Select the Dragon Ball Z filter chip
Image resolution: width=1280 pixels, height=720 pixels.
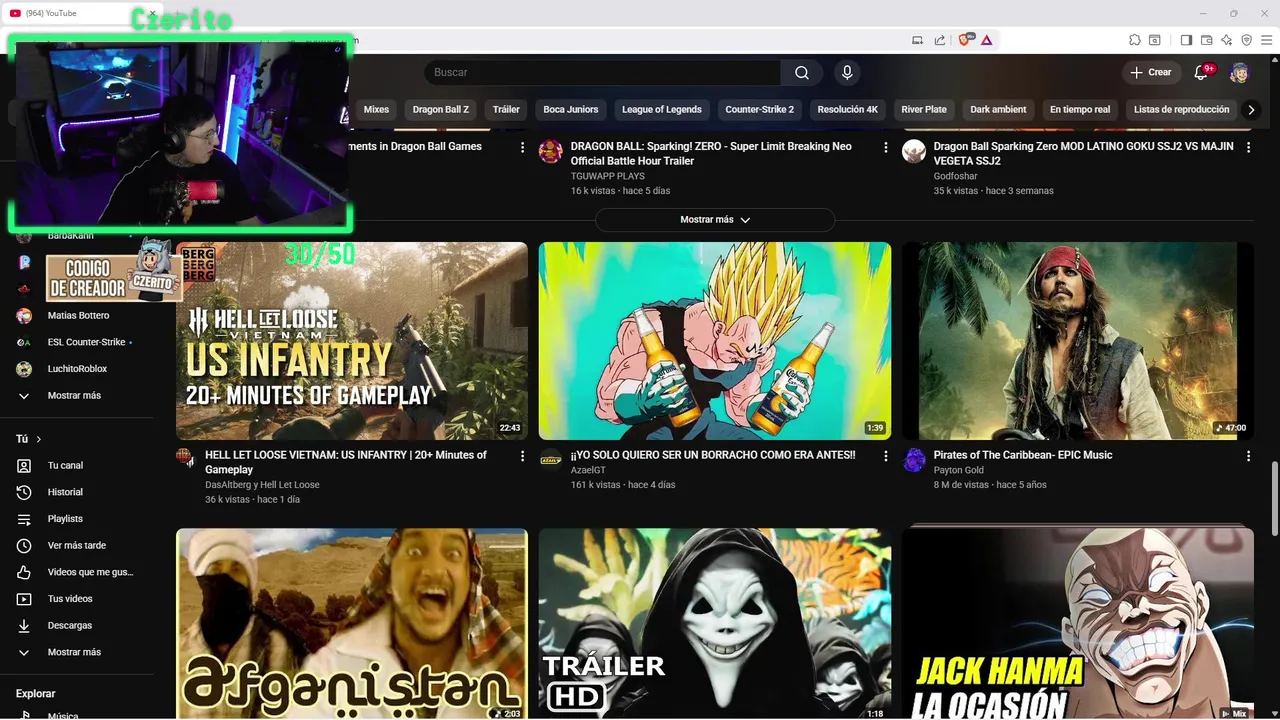coord(441,110)
